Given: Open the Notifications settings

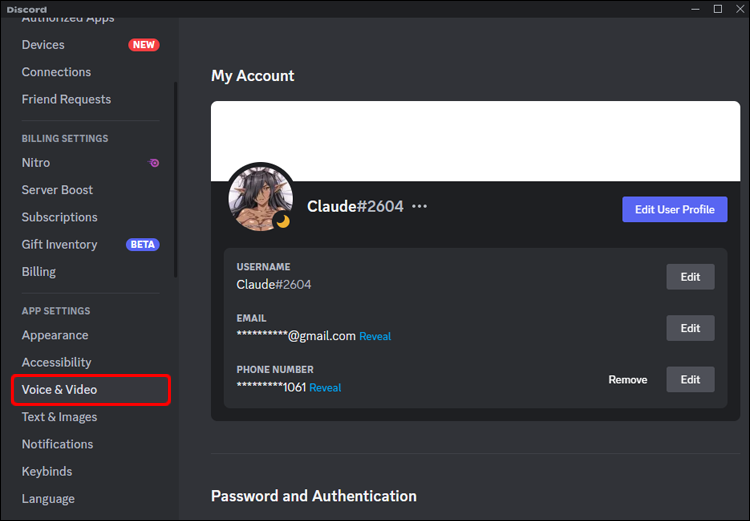Looking at the screenshot, I should pyautogui.click(x=57, y=444).
